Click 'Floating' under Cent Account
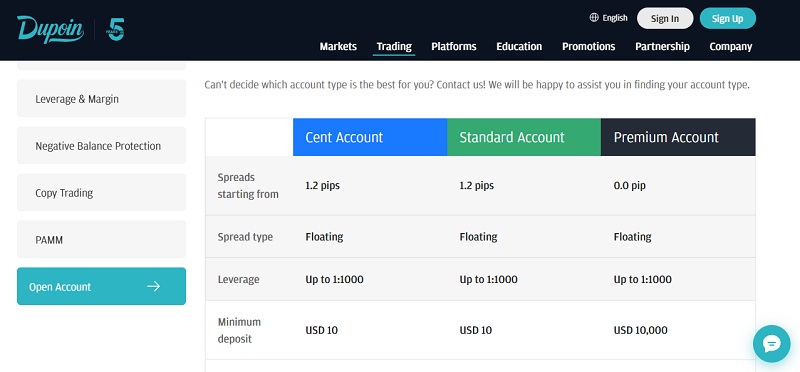Image resolution: width=800 pixels, height=372 pixels. tap(324, 237)
